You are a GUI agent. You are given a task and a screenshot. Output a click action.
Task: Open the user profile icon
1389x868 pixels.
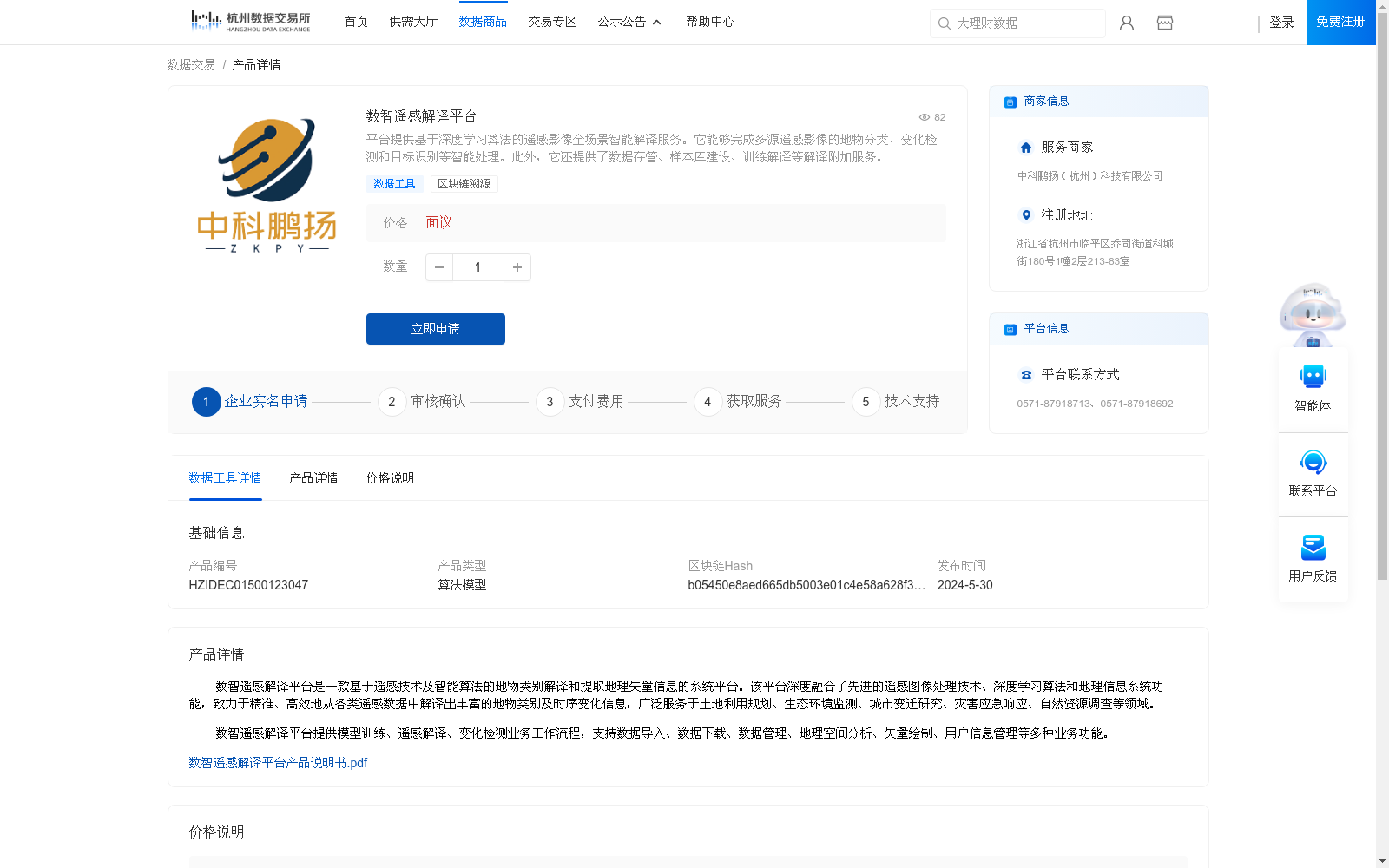pos(1127,23)
